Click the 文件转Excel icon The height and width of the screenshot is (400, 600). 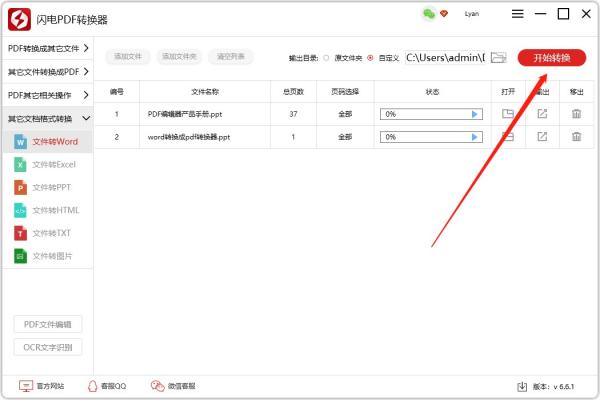pos(20,165)
